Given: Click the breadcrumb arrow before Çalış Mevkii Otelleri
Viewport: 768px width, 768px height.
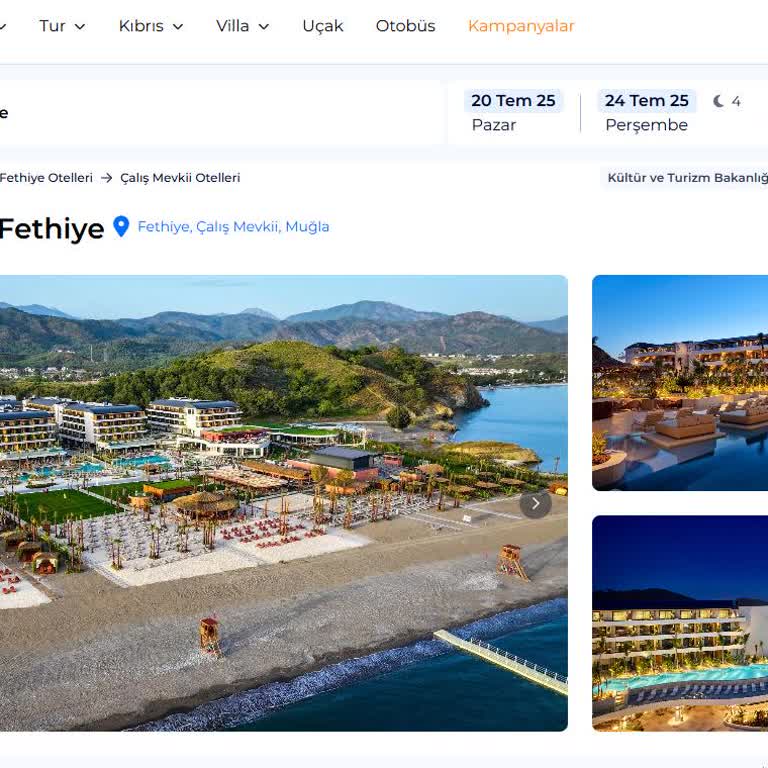Looking at the screenshot, I should (x=107, y=178).
